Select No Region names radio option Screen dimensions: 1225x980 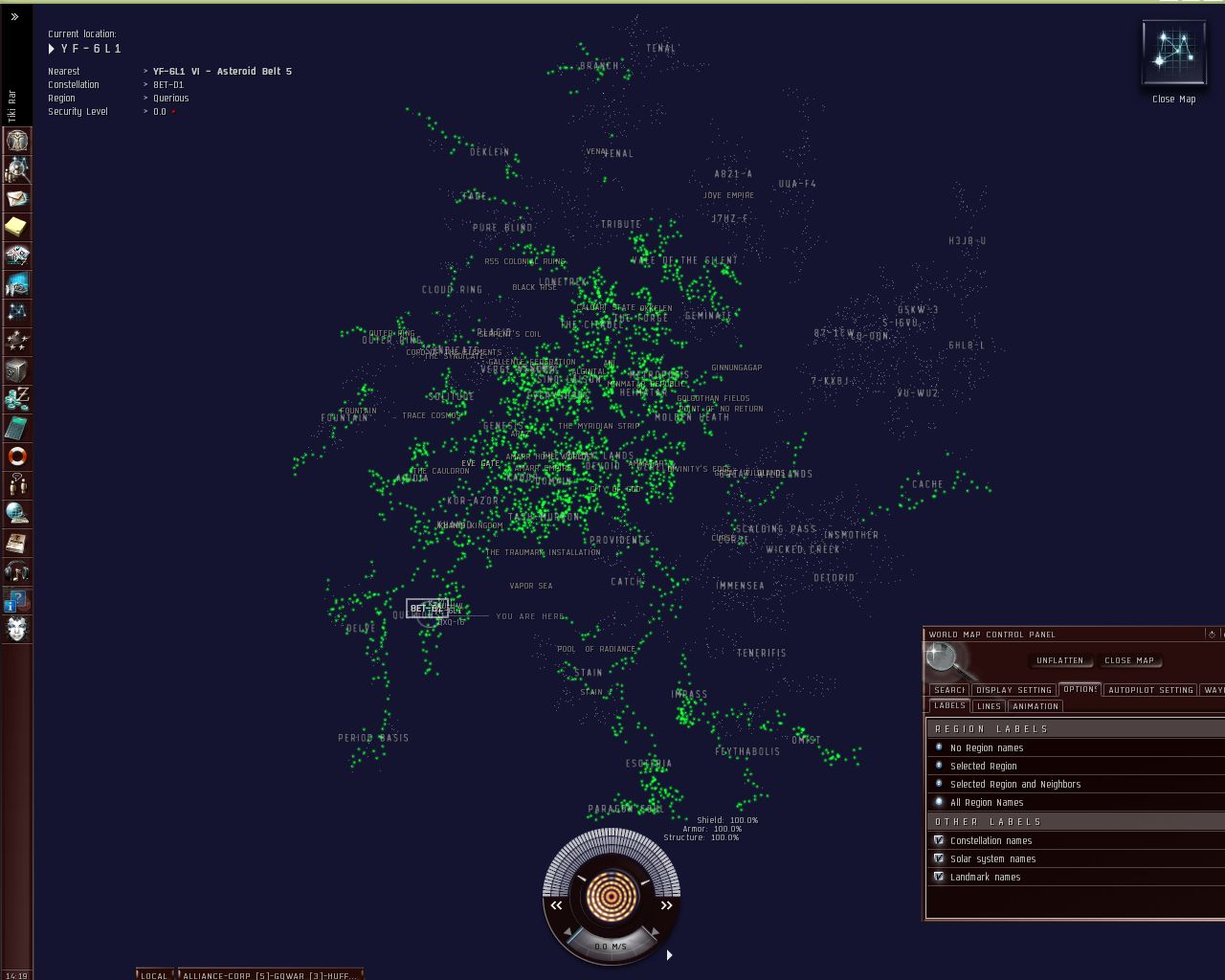pos(939,747)
